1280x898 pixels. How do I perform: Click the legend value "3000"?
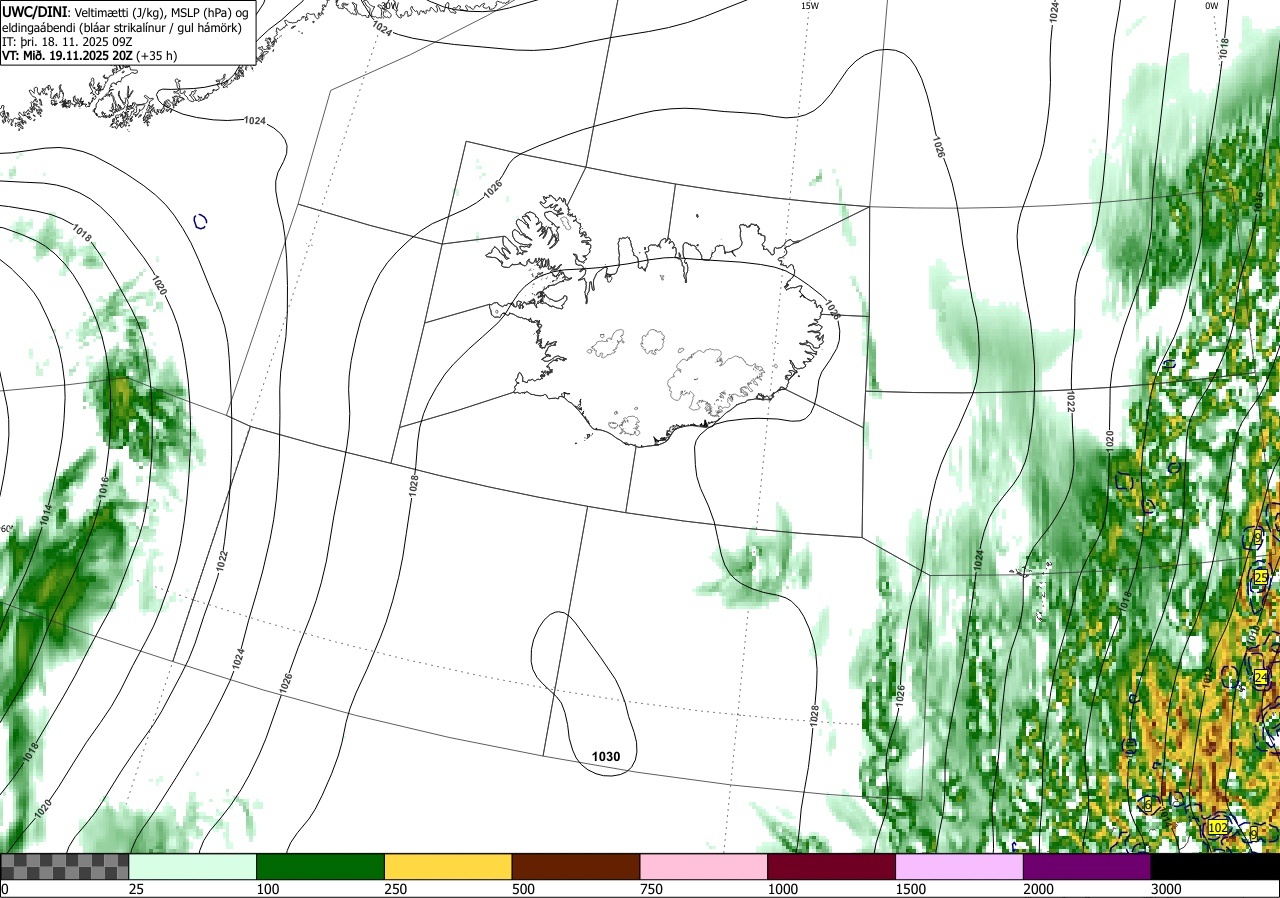point(1166,889)
